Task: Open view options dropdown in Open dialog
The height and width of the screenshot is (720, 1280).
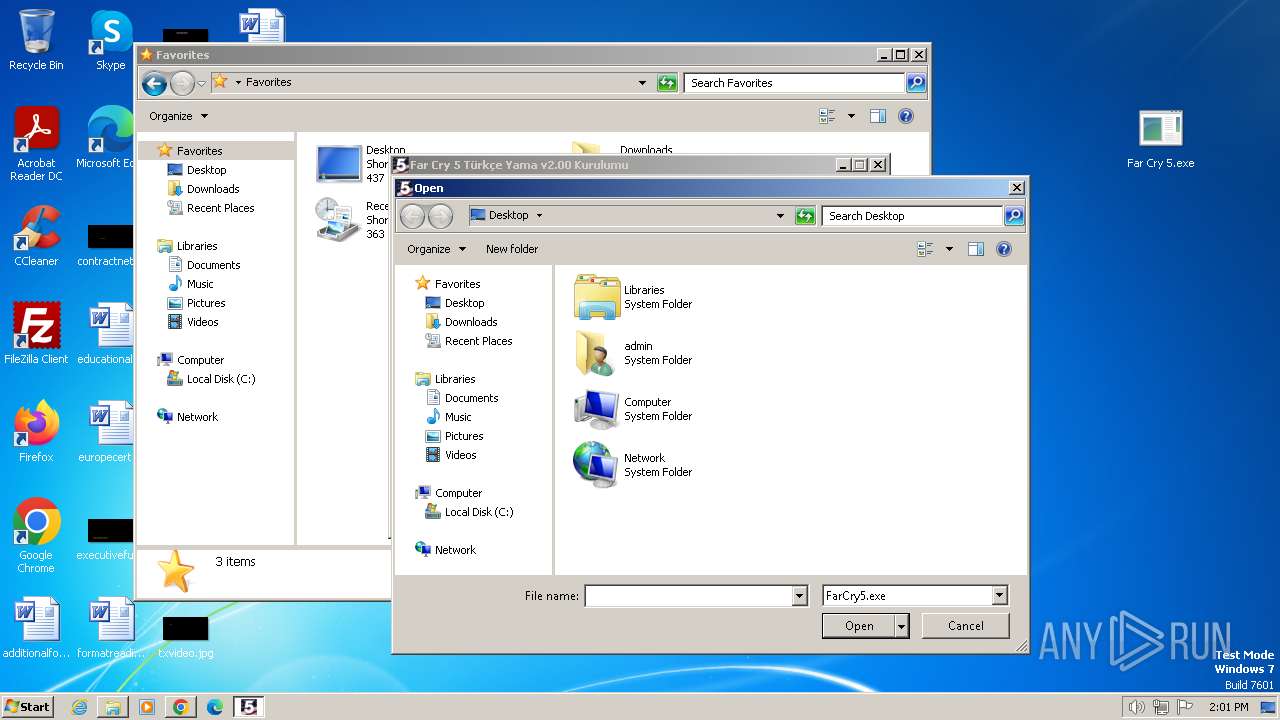Action: (949, 249)
